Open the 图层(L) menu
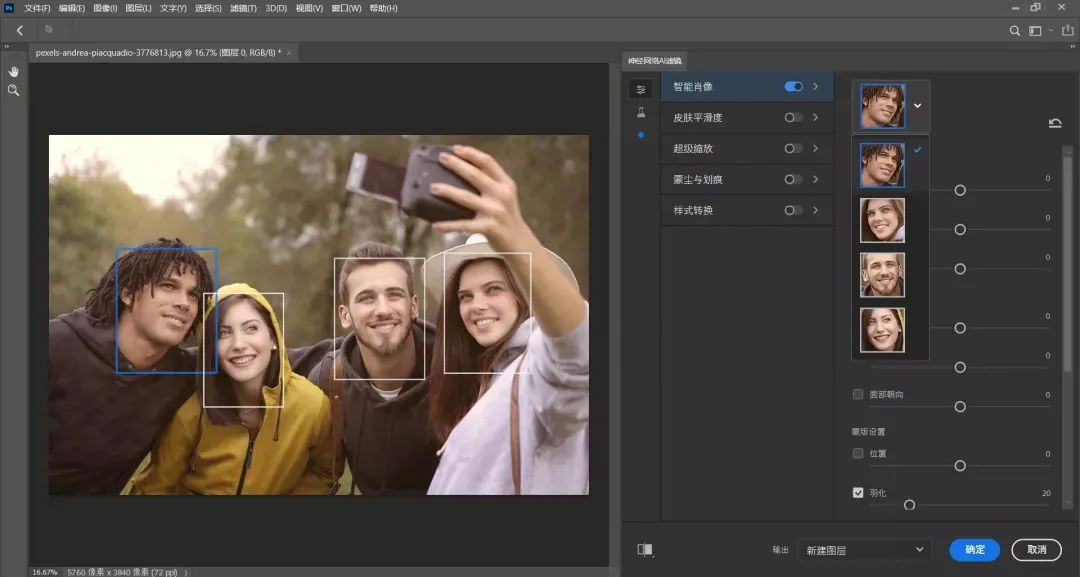This screenshot has width=1080, height=577. [138, 8]
